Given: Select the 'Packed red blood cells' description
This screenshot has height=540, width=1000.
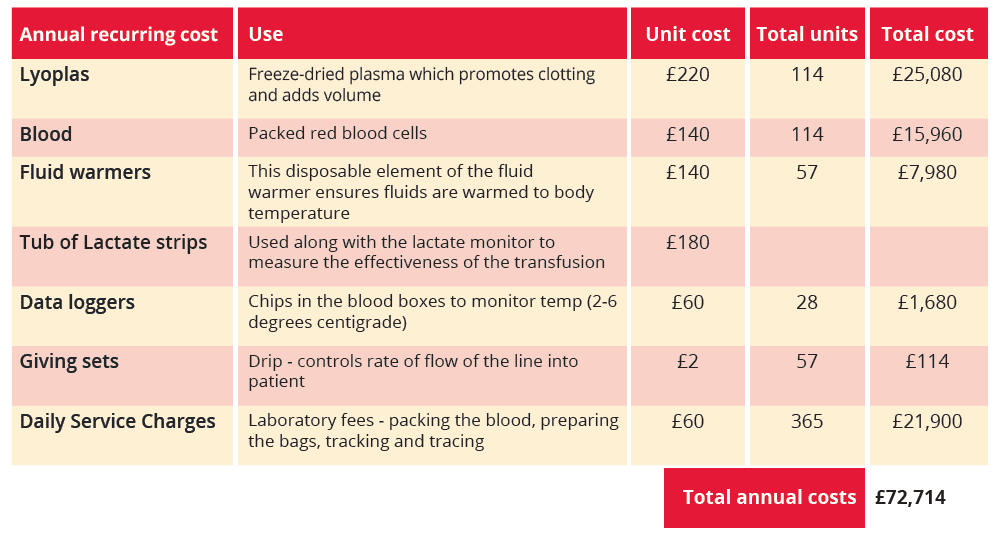Looking at the screenshot, I should (x=337, y=133).
